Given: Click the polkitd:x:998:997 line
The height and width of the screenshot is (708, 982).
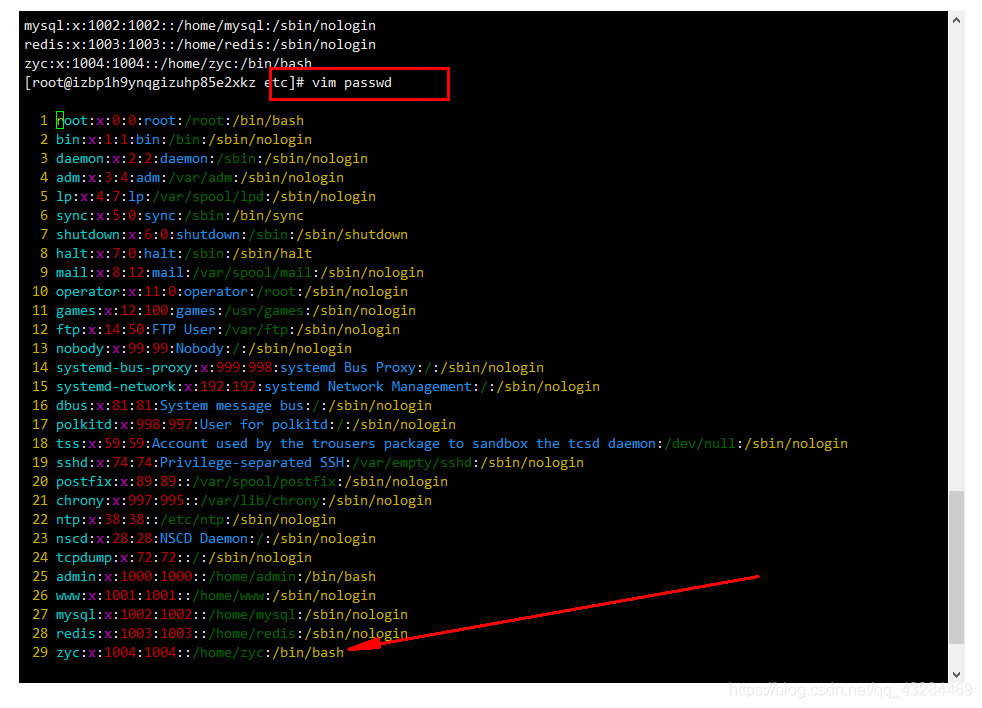Looking at the screenshot, I should (256, 425).
